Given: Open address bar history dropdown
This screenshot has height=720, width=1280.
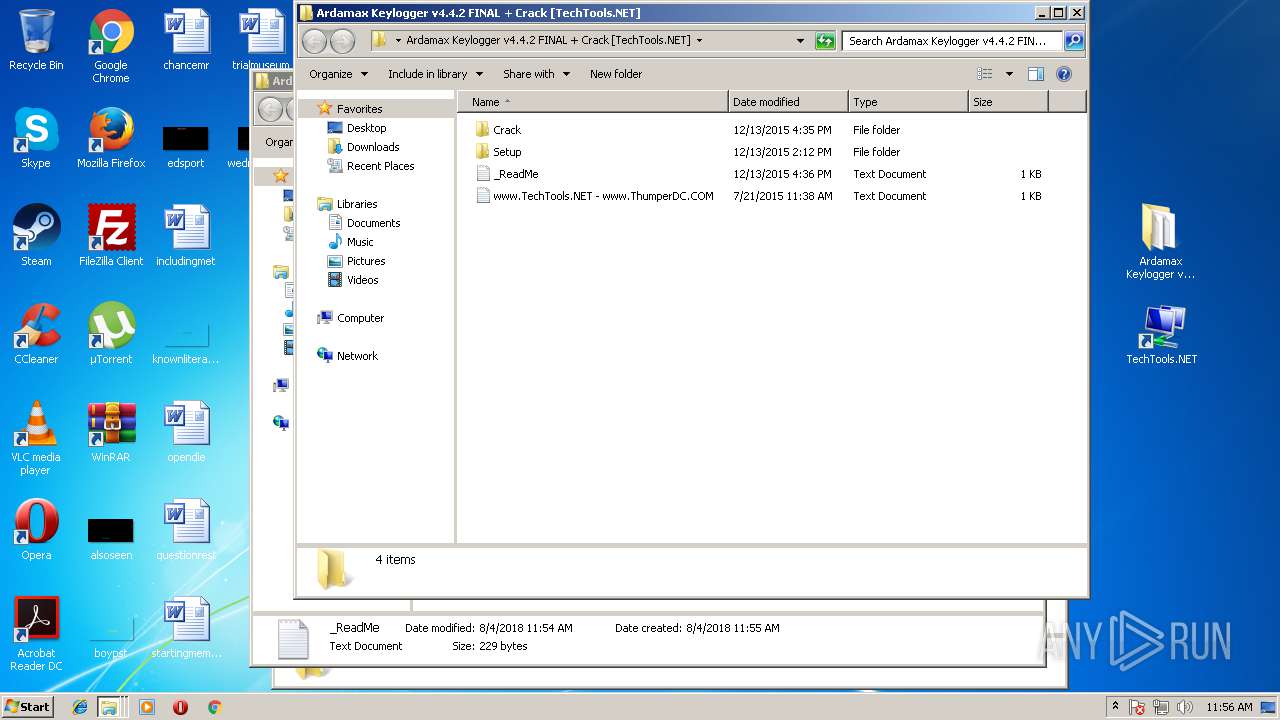Looking at the screenshot, I should [x=800, y=41].
